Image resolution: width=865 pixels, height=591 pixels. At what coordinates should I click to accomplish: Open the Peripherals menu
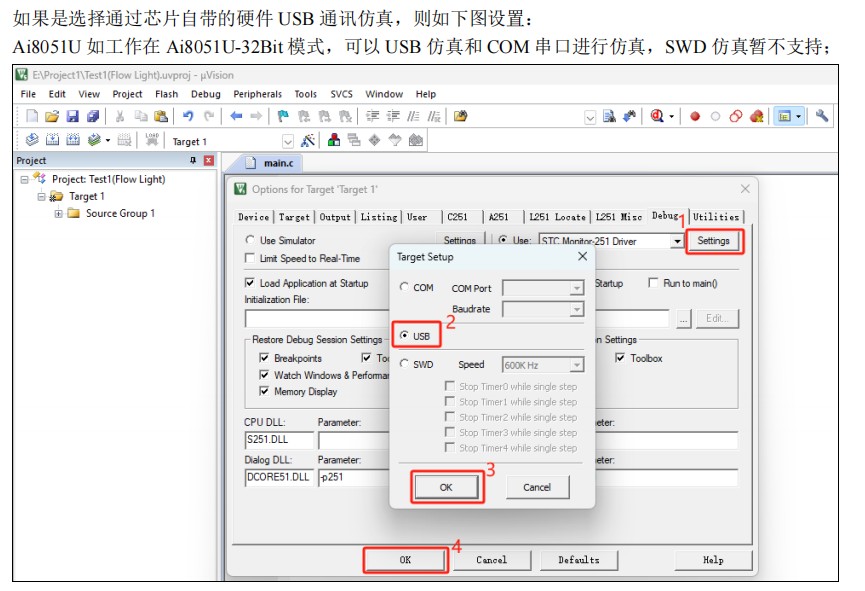pos(257,94)
